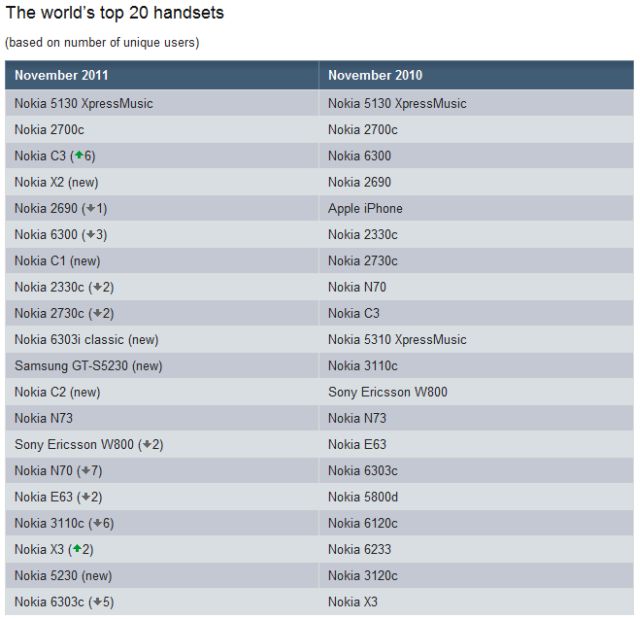640x619 pixels.
Task: Click the 'Nokia 5800d' cell
Action: coord(476,497)
